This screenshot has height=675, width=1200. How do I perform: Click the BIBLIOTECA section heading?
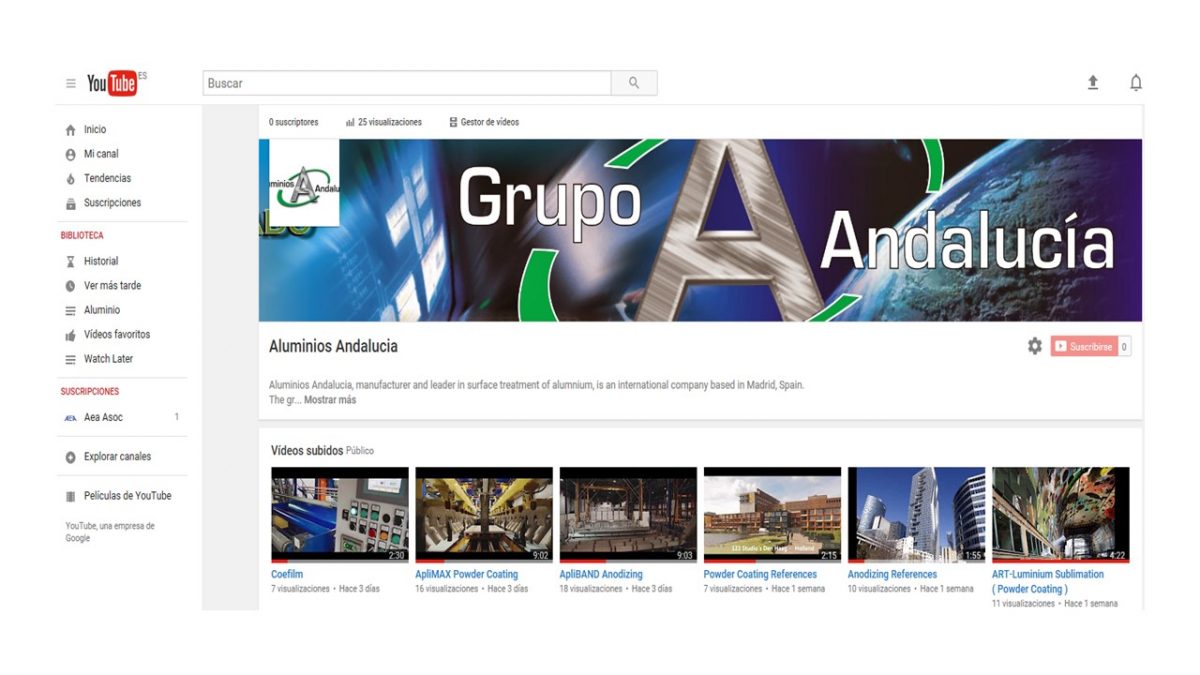[x=82, y=235]
